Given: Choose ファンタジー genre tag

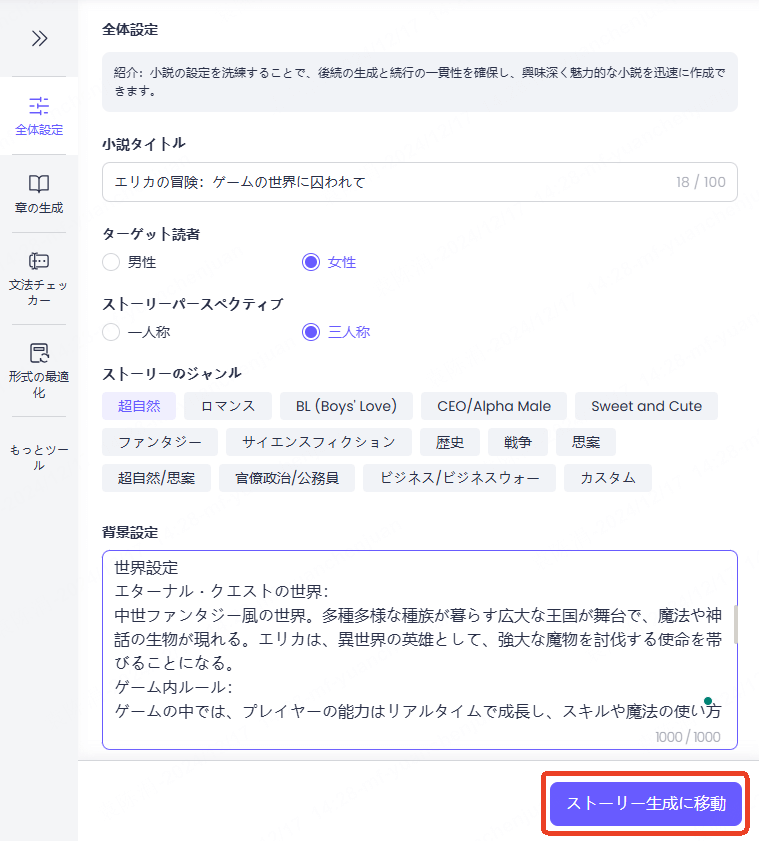Looking at the screenshot, I should (160, 442).
